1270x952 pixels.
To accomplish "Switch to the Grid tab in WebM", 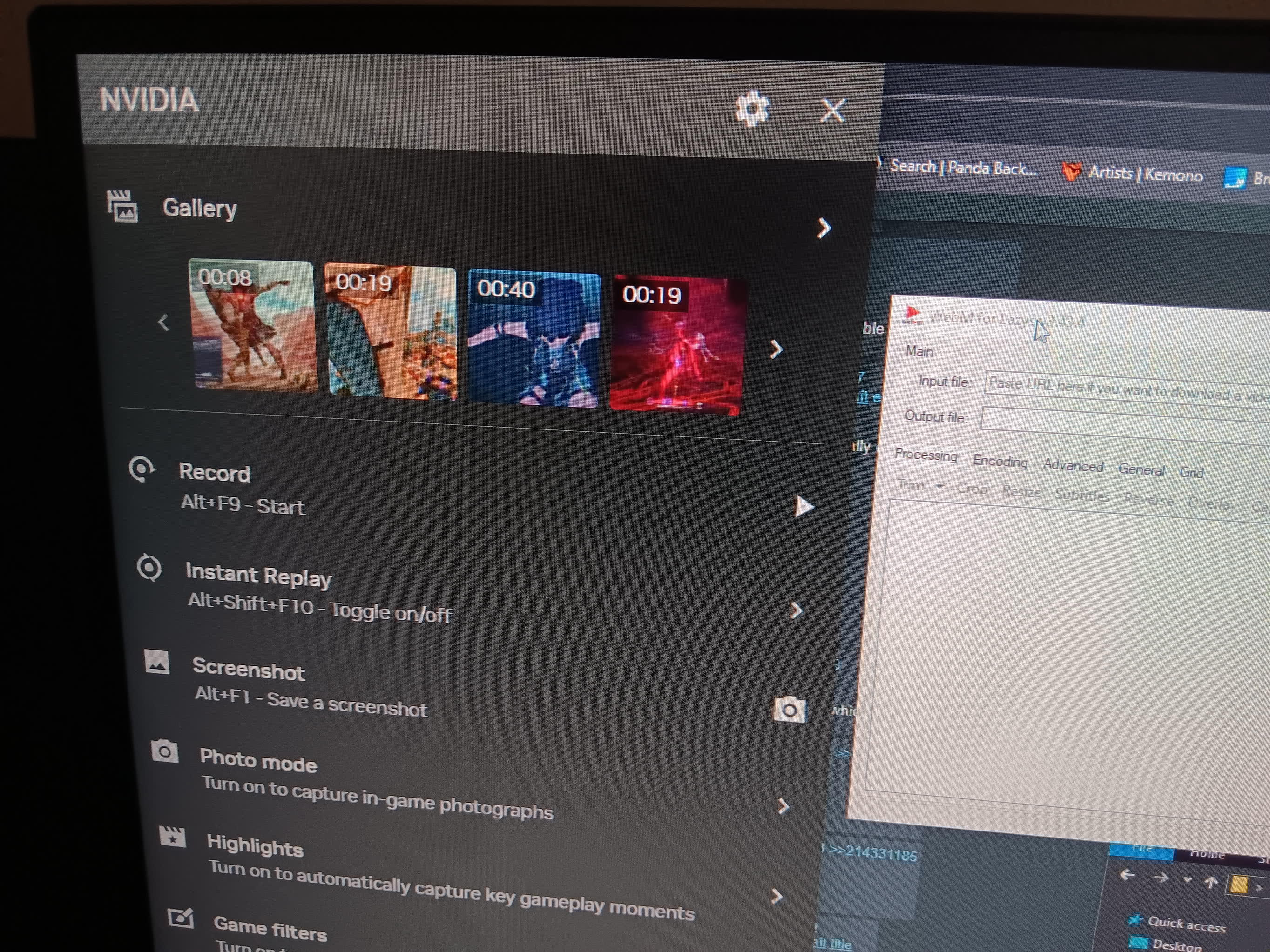I will click(1191, 472).
